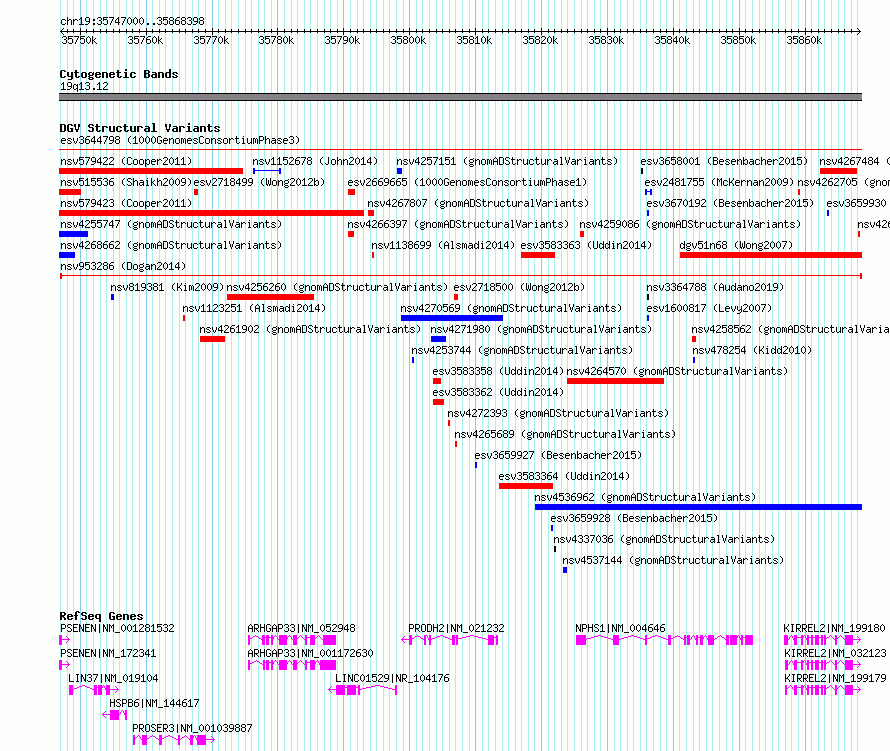890x751 pixels.
Task: Click the red bar under nsv4256260
Action: (x=270, y=297)
